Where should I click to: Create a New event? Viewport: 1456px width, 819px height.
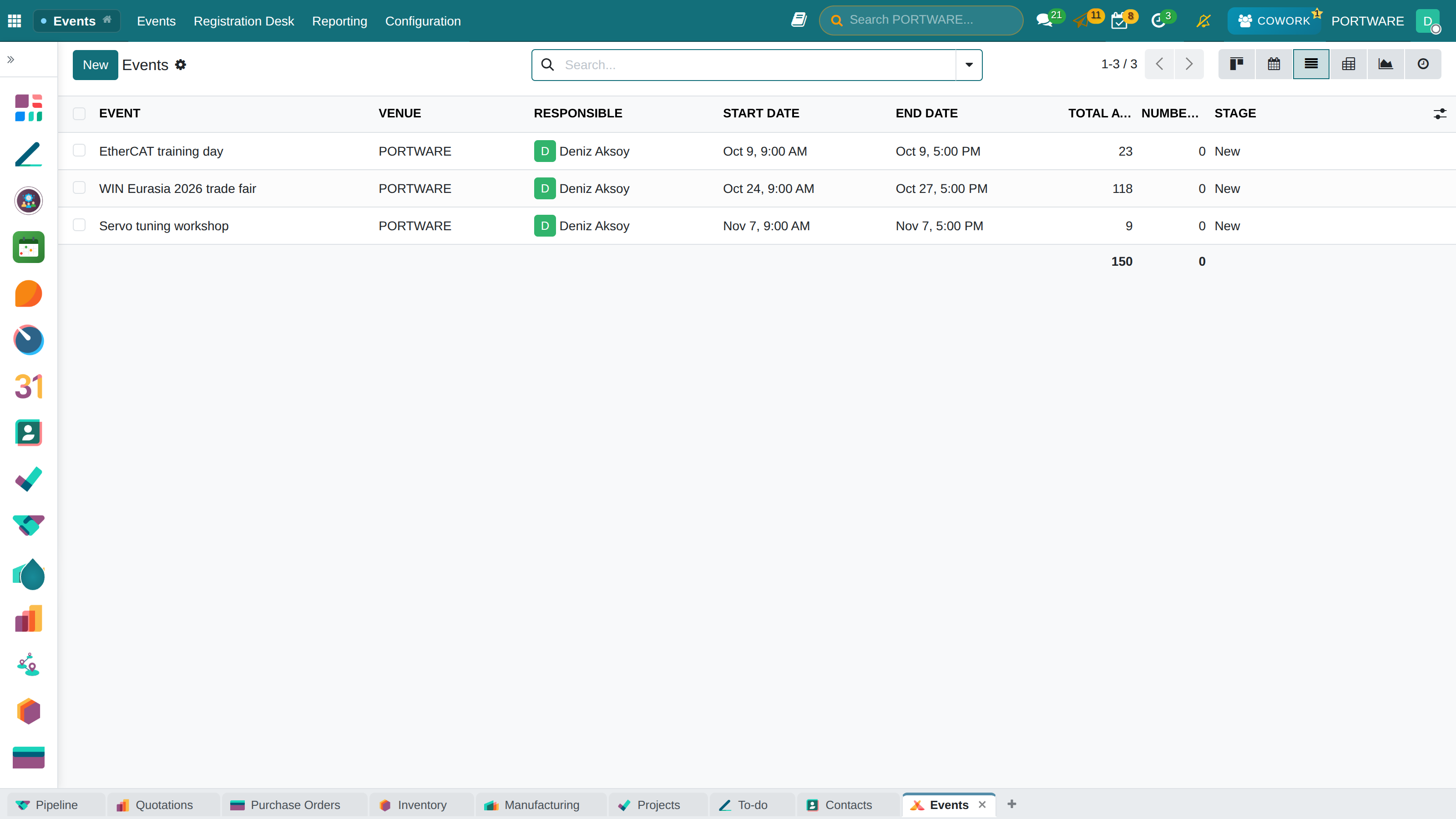click(95, 65)
